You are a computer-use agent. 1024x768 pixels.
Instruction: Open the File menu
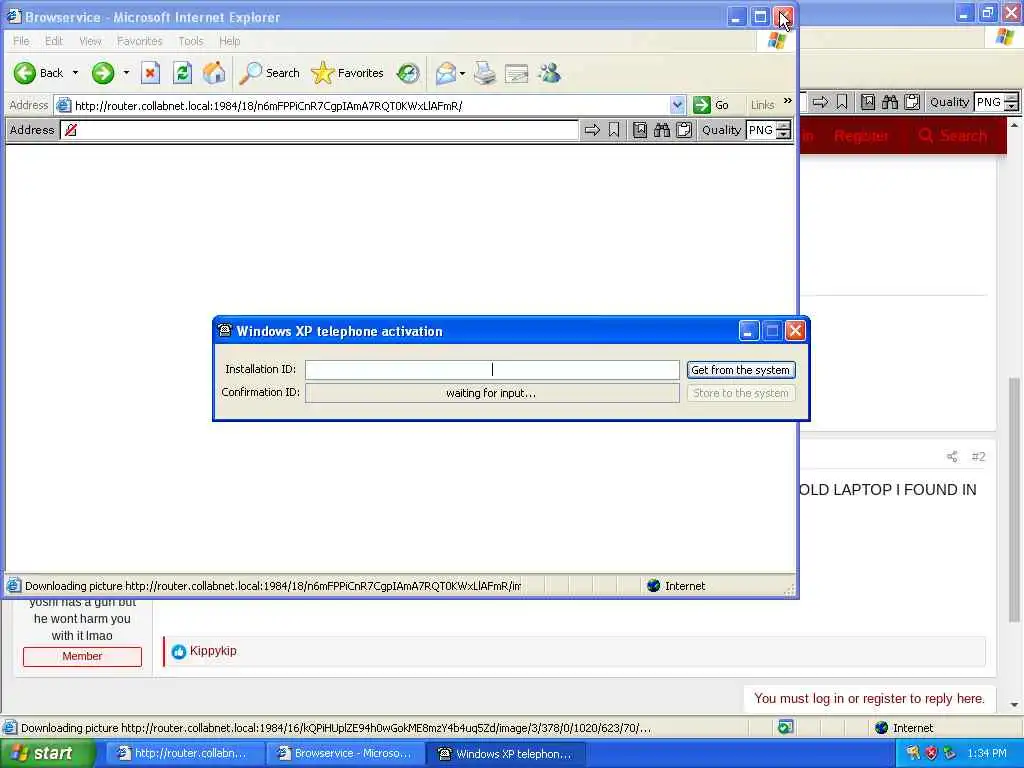pos(21,41)
